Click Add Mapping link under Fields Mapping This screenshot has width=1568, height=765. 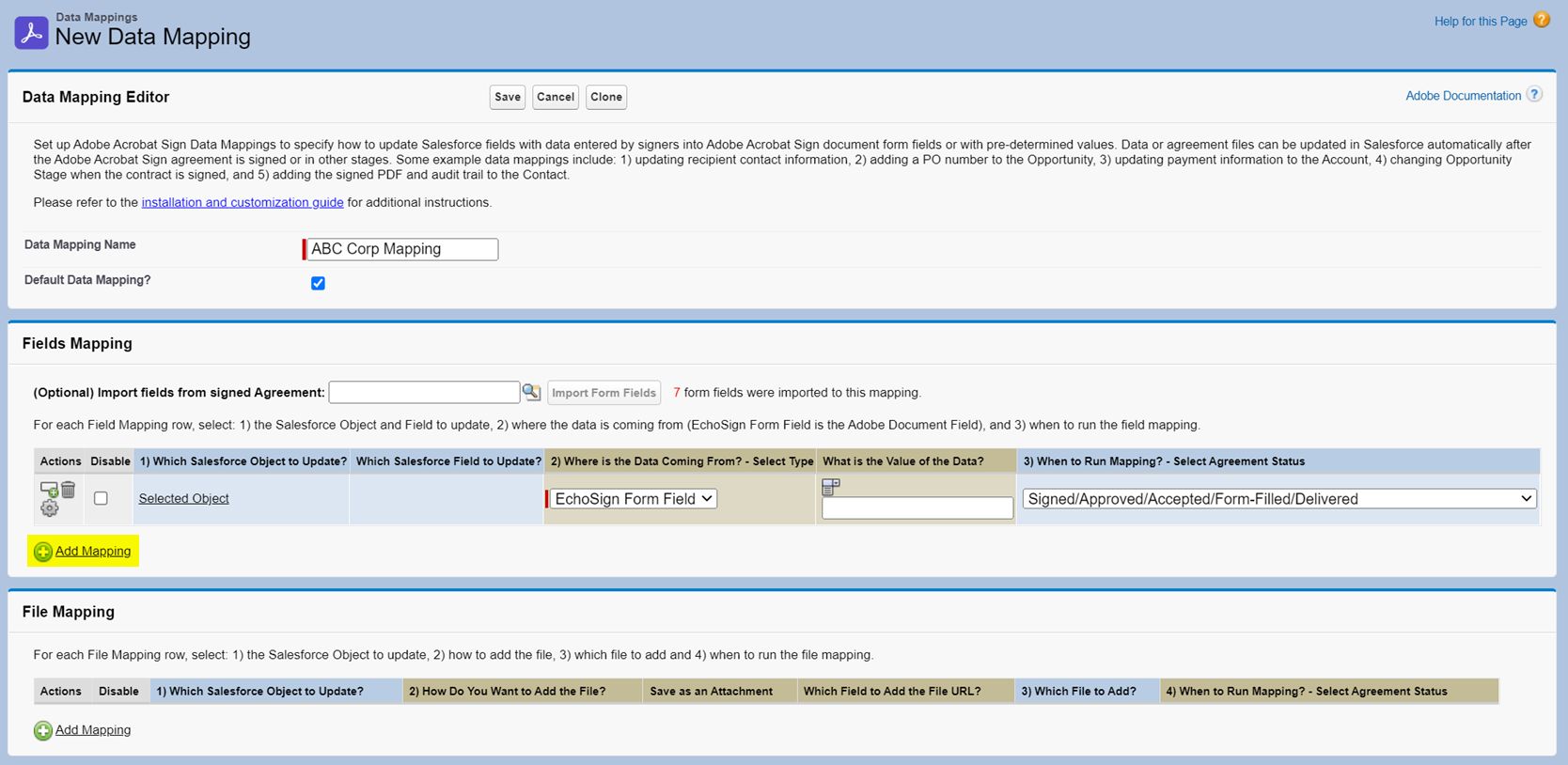pos(93,551)
